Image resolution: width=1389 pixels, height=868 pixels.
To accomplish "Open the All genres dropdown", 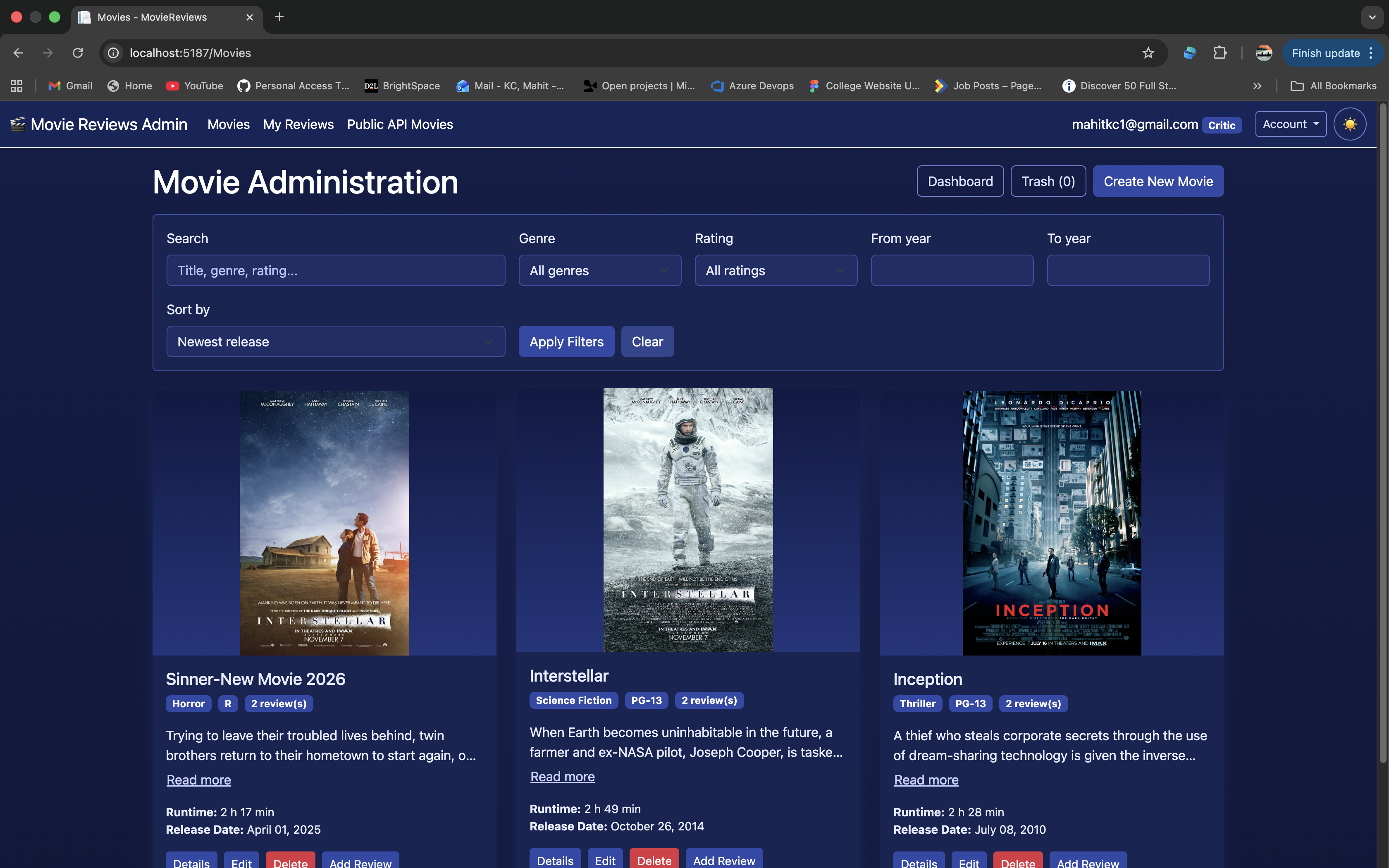I will point(600,270).
